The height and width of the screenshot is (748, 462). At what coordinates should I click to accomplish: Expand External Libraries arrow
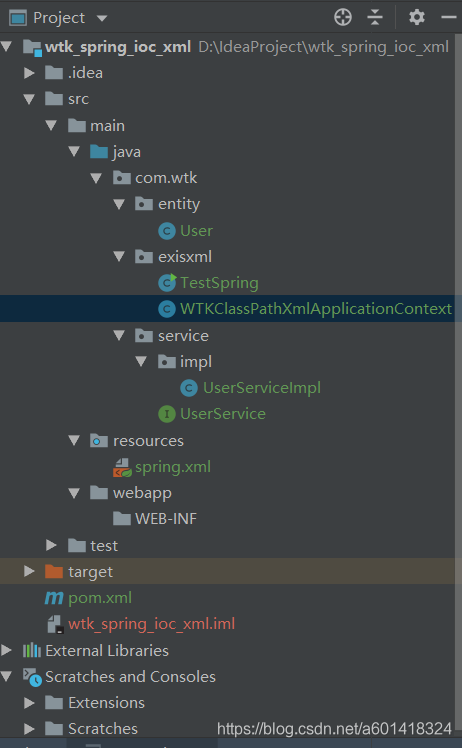(x=7, y=650)
